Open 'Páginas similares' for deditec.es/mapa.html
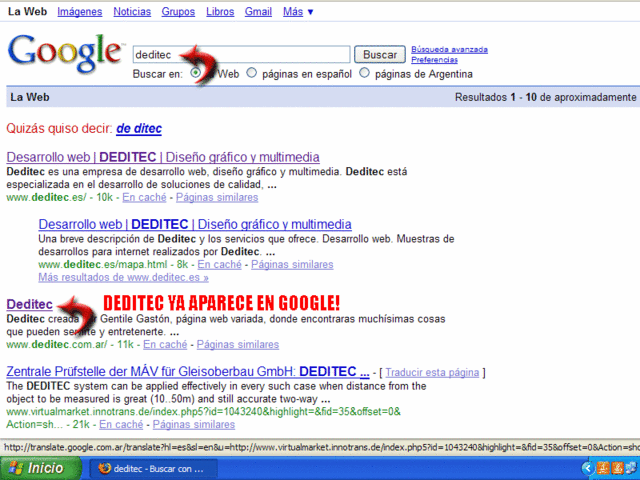Image resolution: width=640 pixels, height=480 pixels. click(x=292, y=264)
